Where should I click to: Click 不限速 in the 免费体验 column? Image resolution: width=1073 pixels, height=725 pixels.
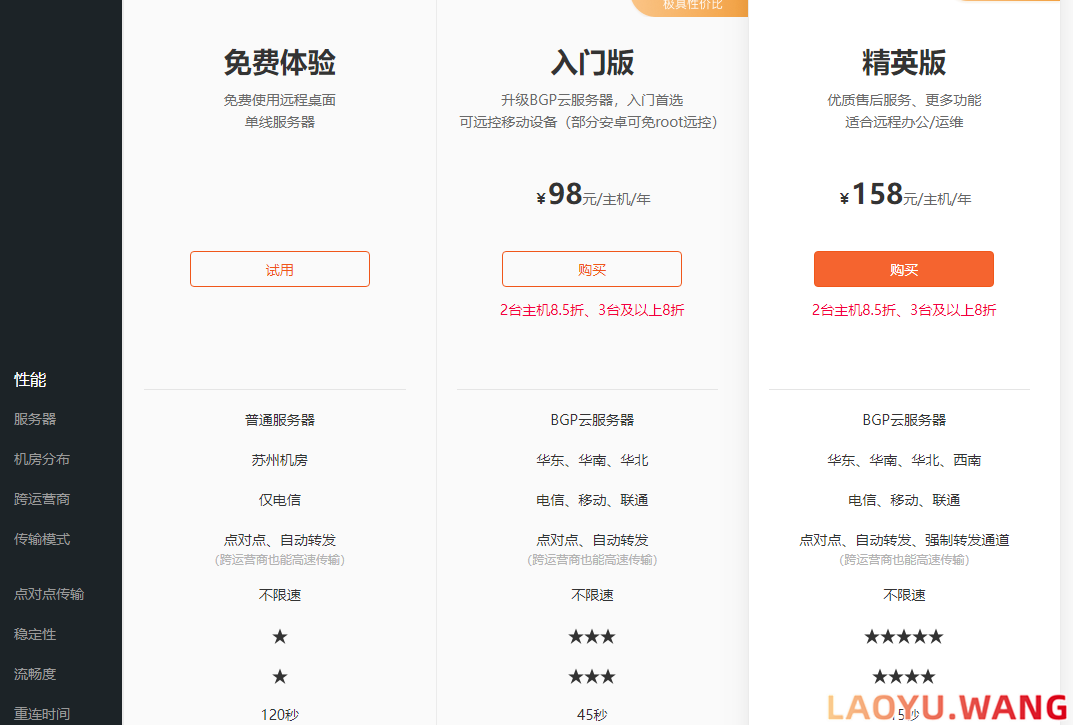280,595
